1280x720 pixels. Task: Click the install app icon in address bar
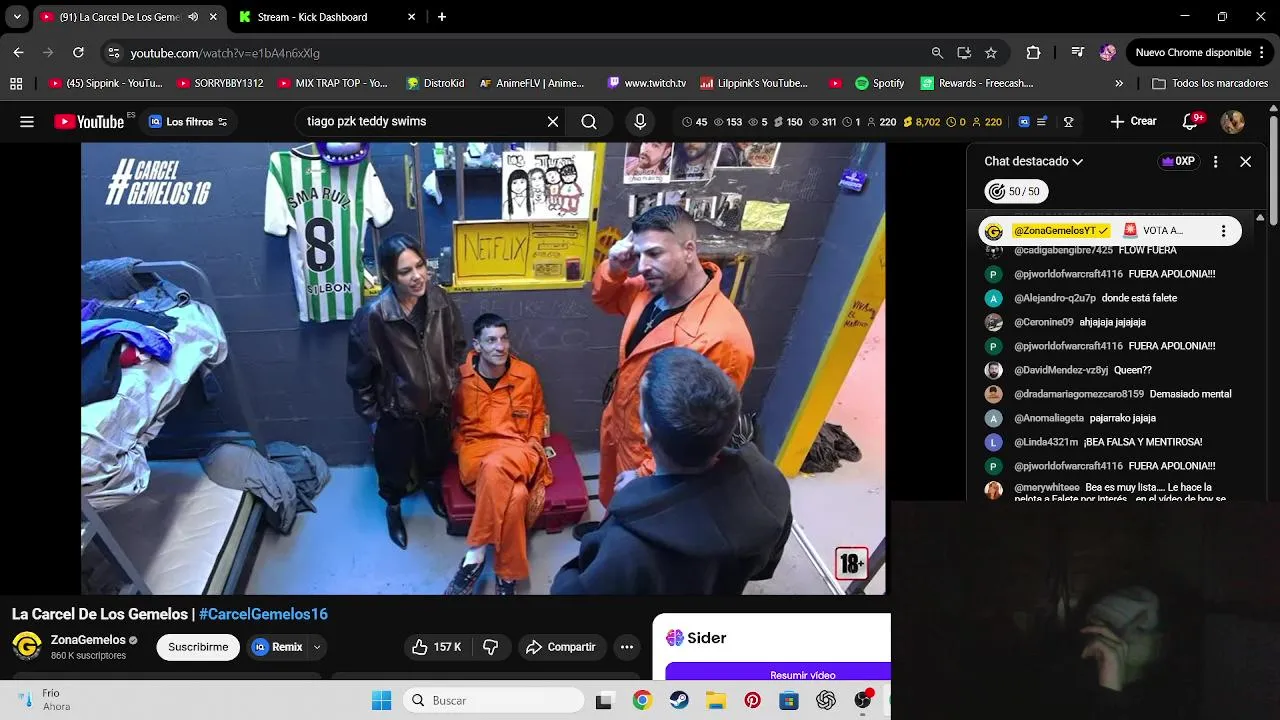pyautogui.click(x=964, y=53)
